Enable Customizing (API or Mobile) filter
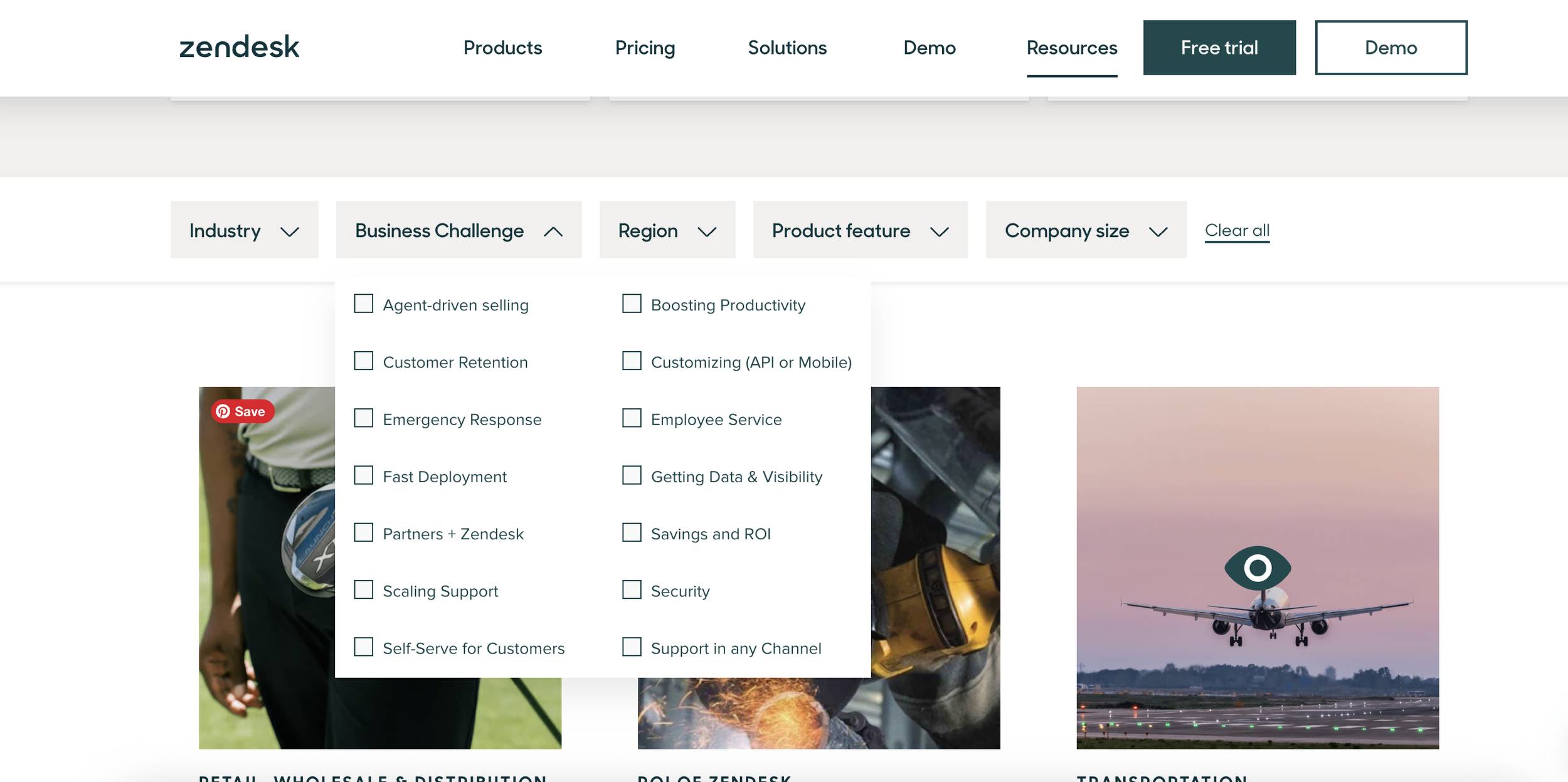The height and width of the screenshot is (782, 1568). pos(632,361)
